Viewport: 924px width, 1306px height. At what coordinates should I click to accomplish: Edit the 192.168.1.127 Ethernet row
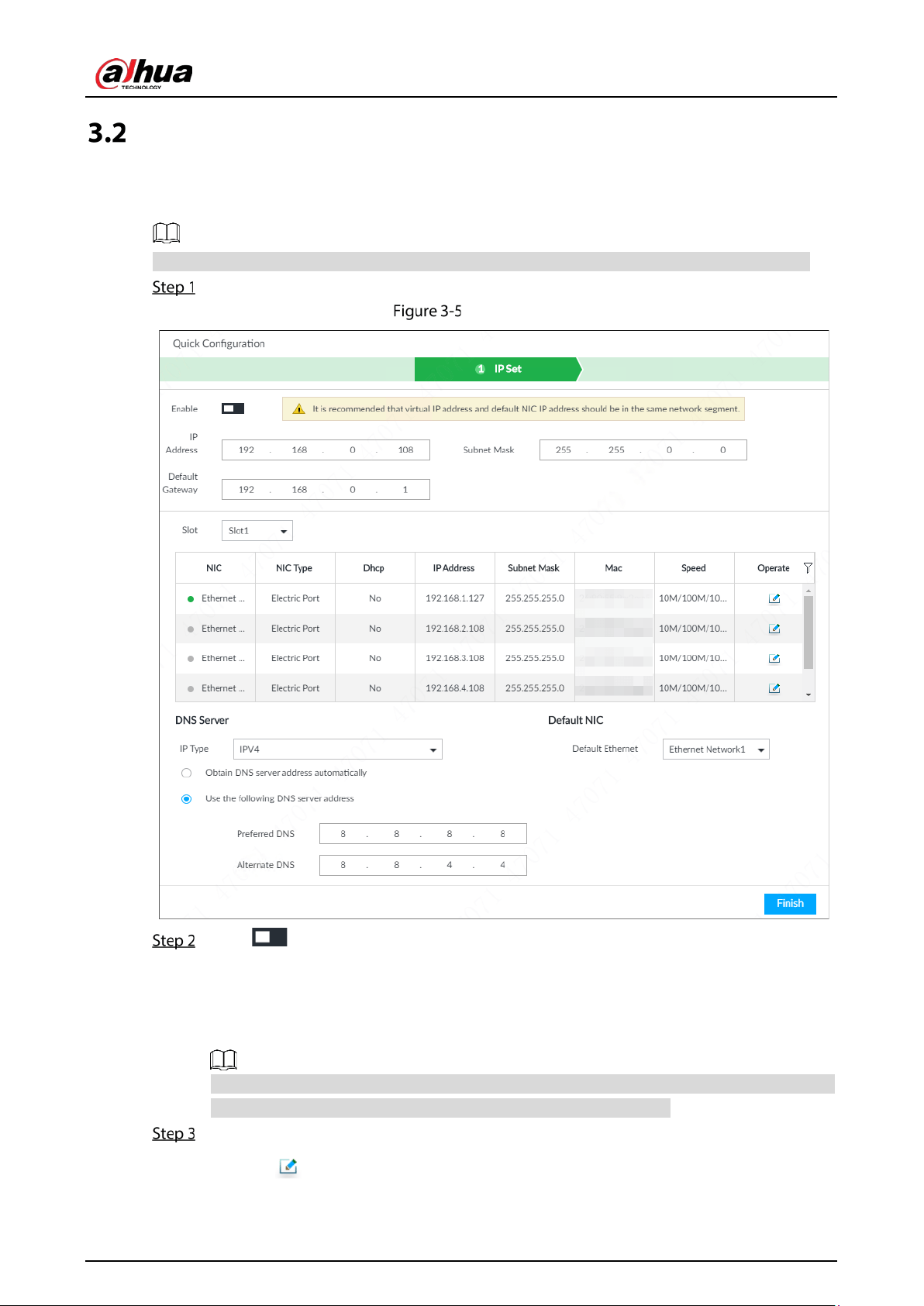pos(774,598)
